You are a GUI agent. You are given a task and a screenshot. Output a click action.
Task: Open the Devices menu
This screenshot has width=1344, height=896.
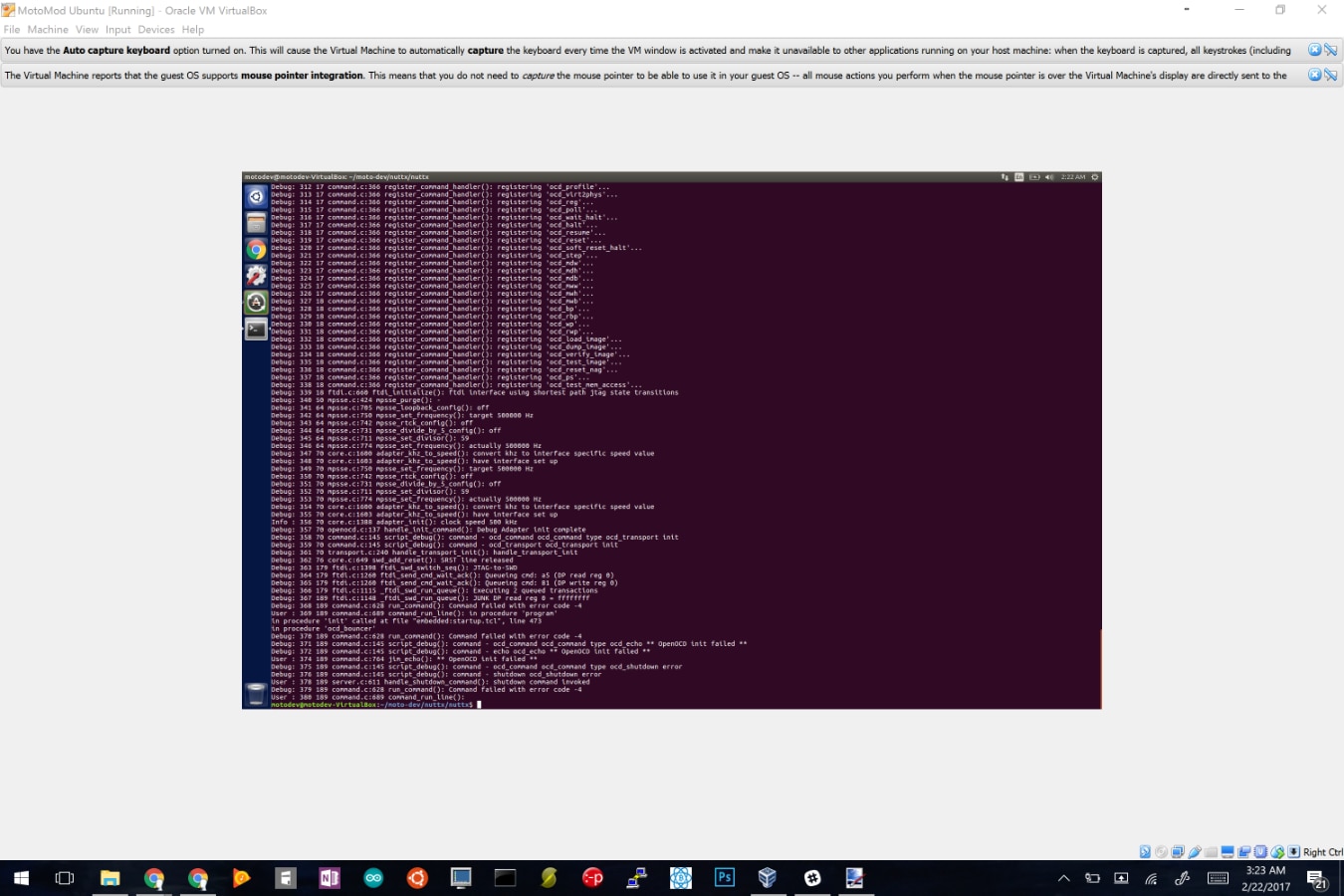156,30
